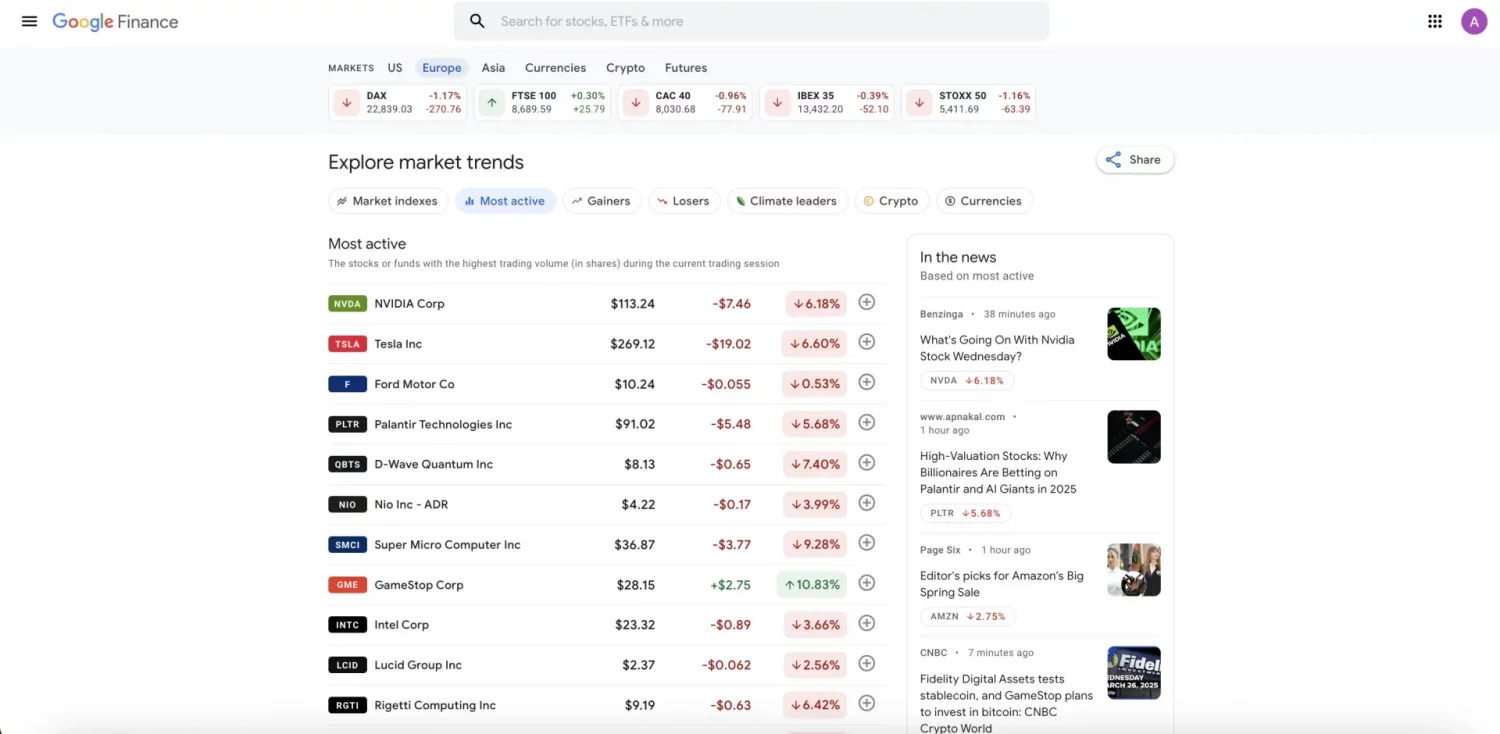Show the Gainers filter
This screenshot has height=734, width=1500.
click(602, 201)
